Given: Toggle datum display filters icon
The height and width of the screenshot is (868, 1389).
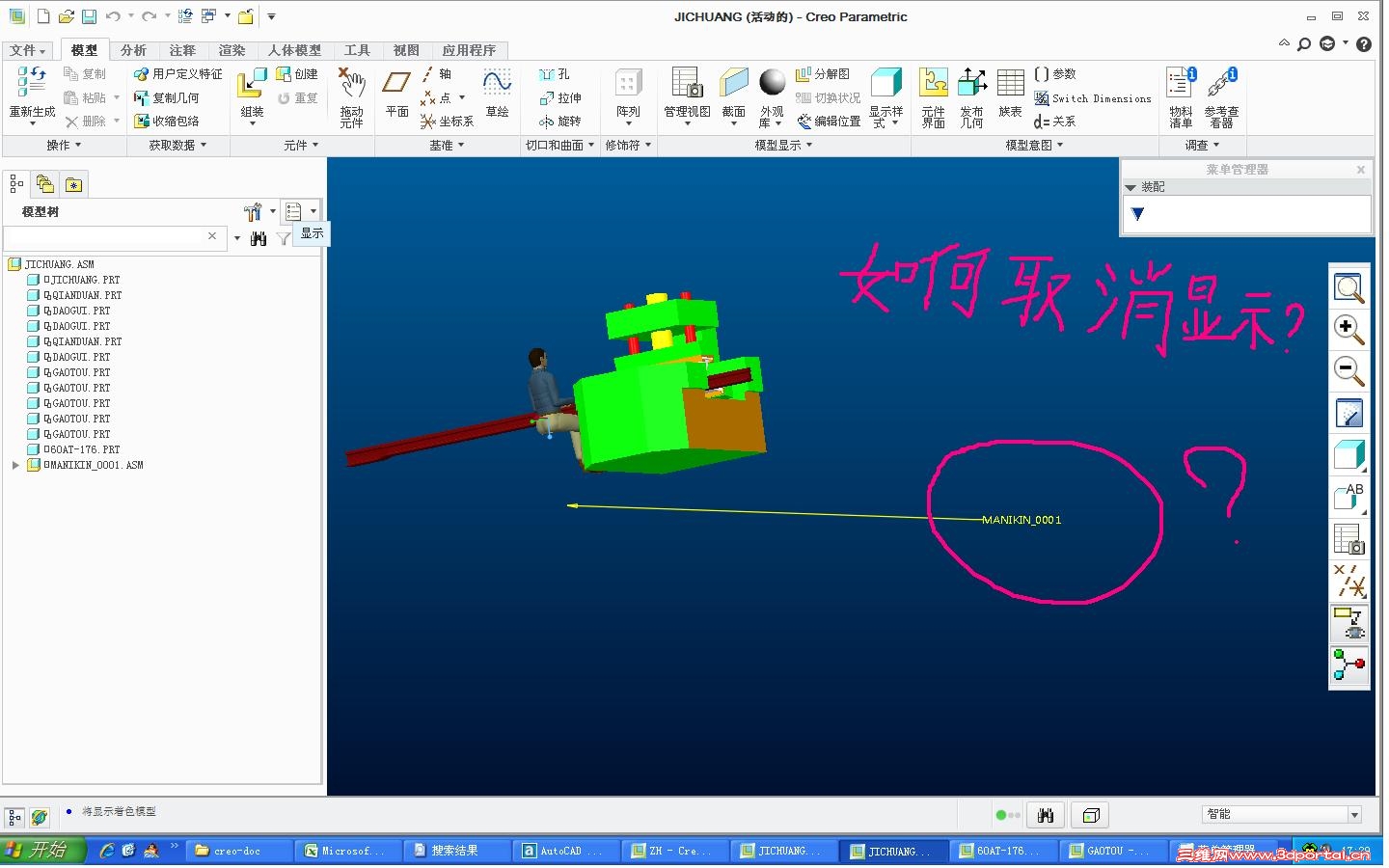Looking at the screenshot, I should pyautogui.click(x=1348, y=581).
